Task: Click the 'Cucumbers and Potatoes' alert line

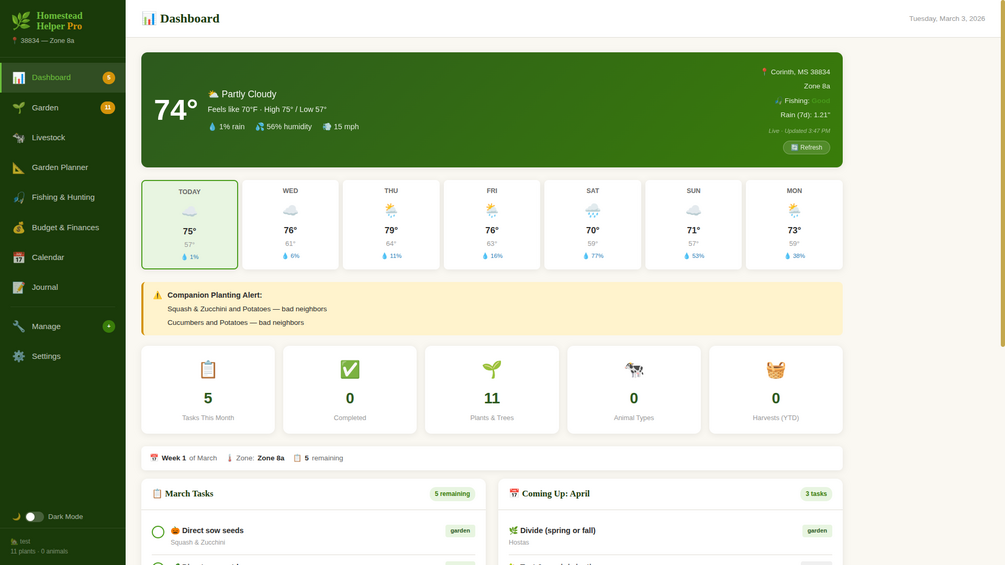Action: tap(235, 323)
